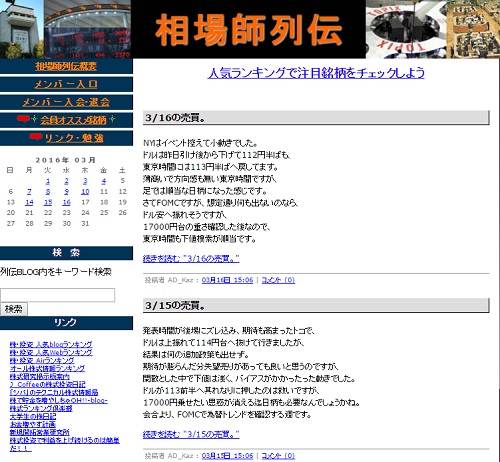Click the red badge beside リンク・勉強
The image size is (500, 462).
(36, 137)
